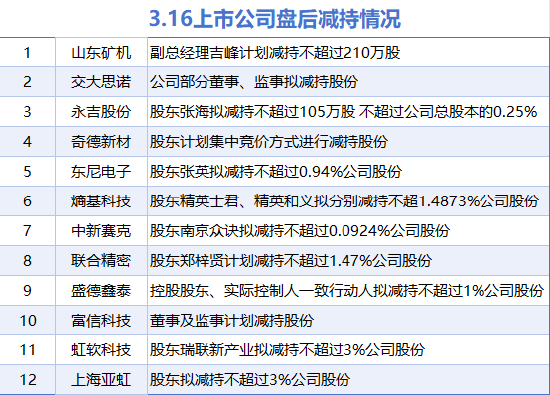The height and width of the screenshot is (395, 550).
Task: Select company name 虹软科技
Action: pyautogui.click(x=101, y=350)
